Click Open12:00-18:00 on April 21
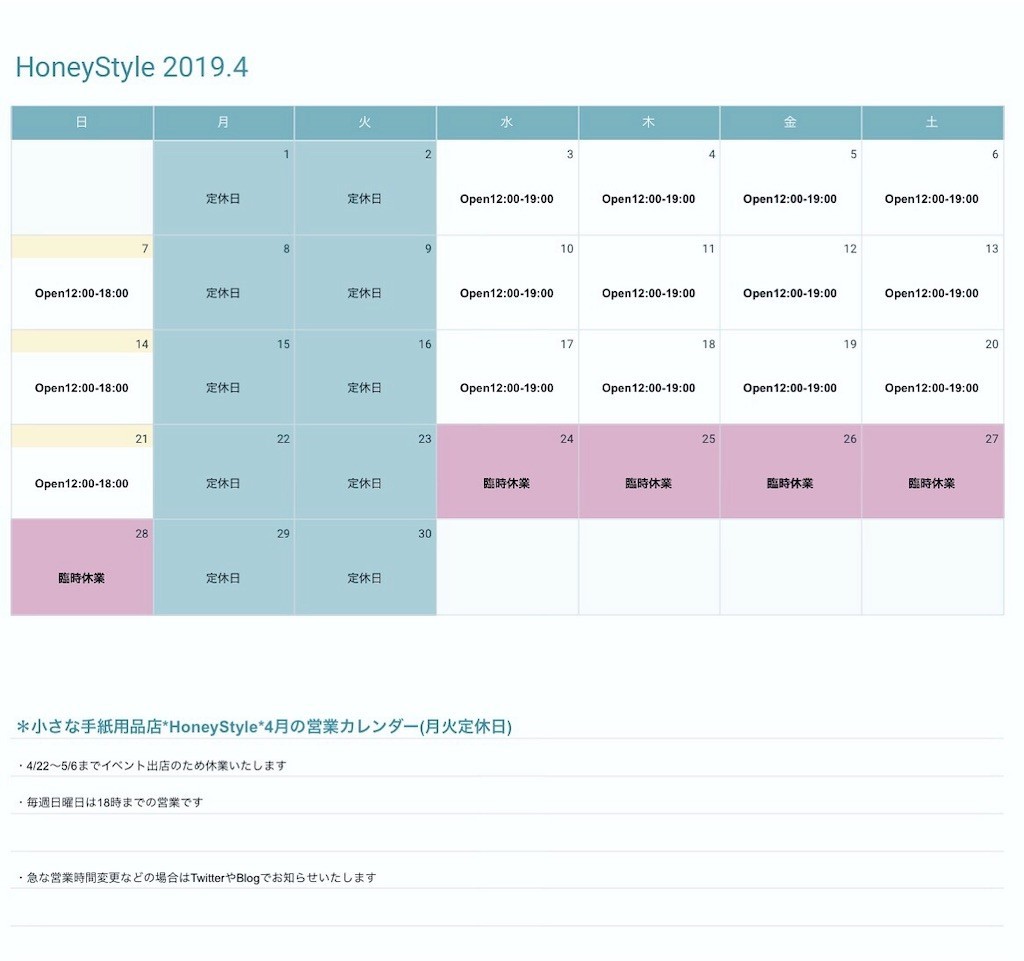Screen dimensions: 1024x961 (x=82, y=484)
